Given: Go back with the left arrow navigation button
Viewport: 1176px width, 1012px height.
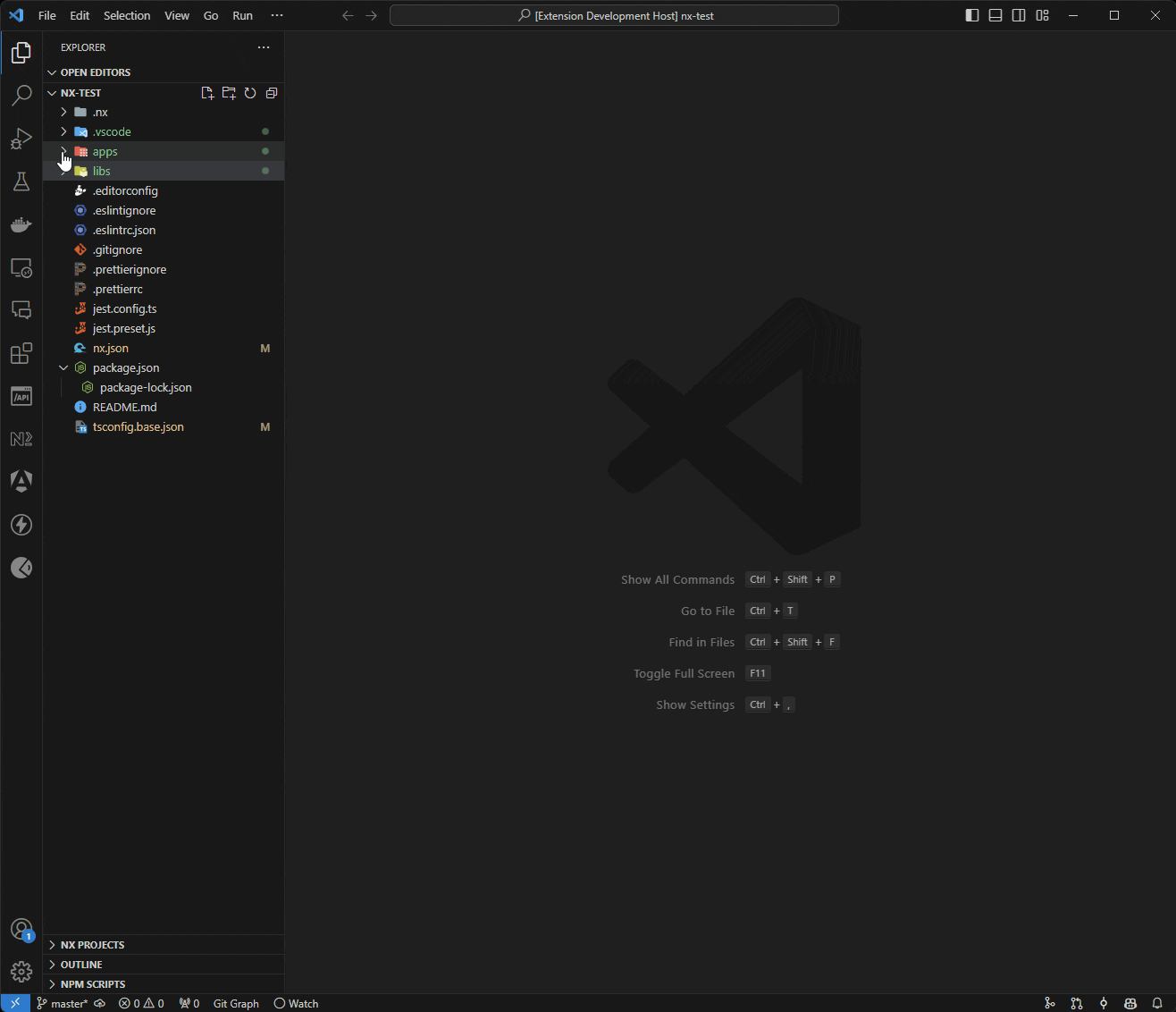Looking at the screenshot, I should click(x=349, y=15).
